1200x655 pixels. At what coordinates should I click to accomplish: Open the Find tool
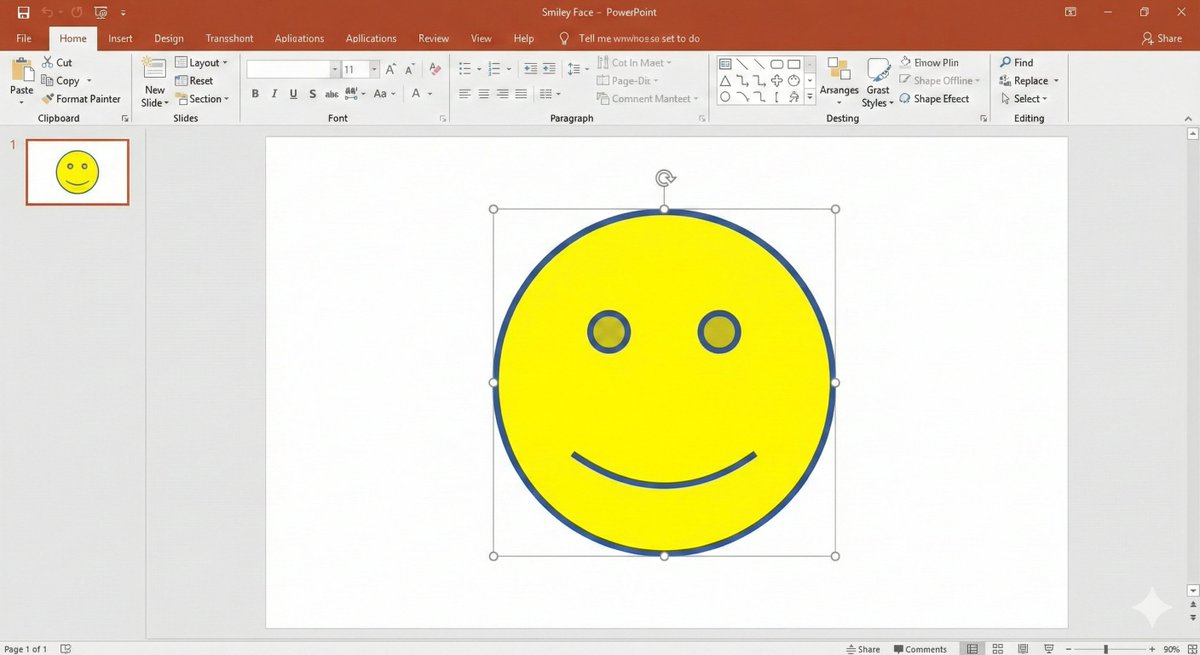1019,61
